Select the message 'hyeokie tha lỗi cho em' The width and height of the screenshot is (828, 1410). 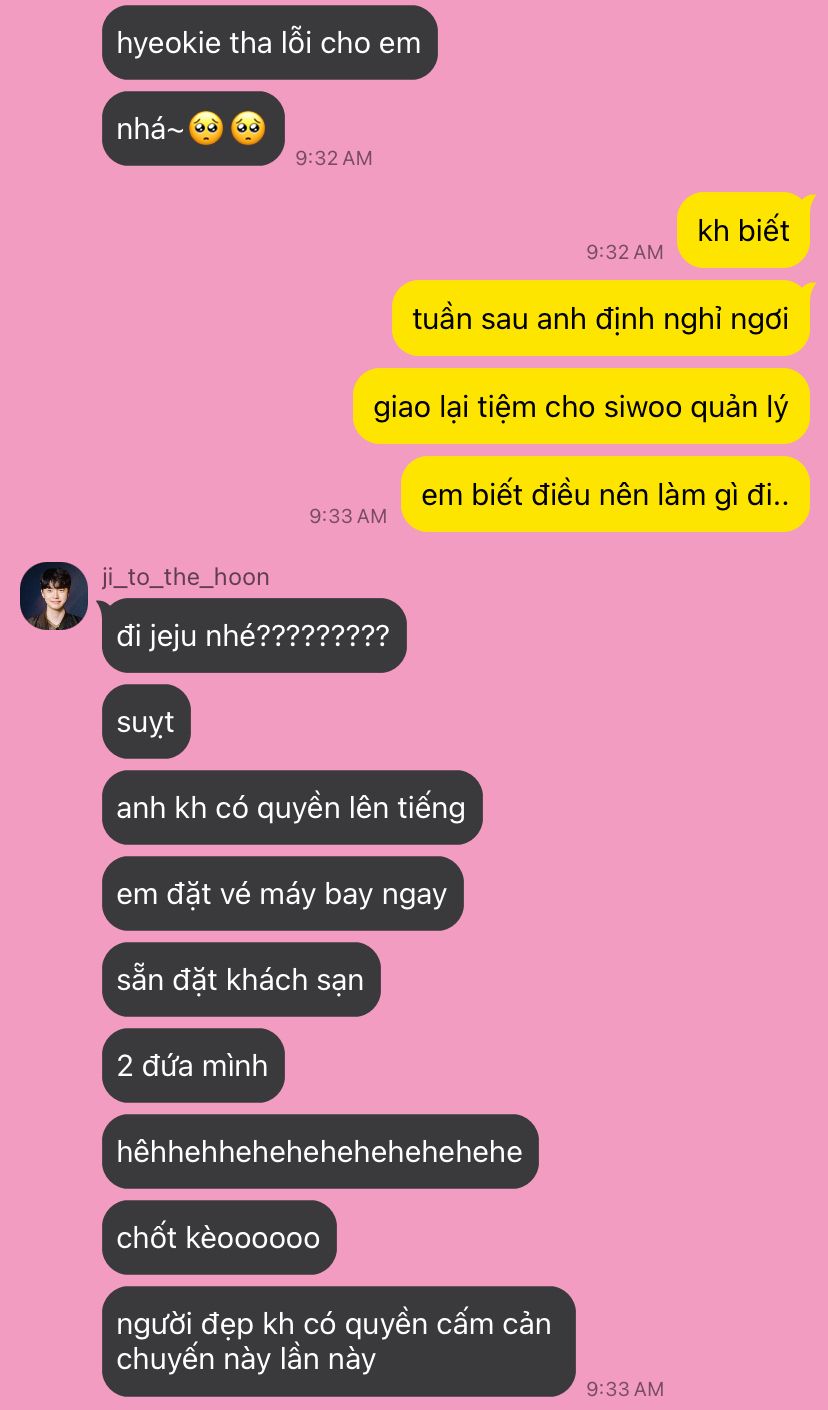click(269, 43)
